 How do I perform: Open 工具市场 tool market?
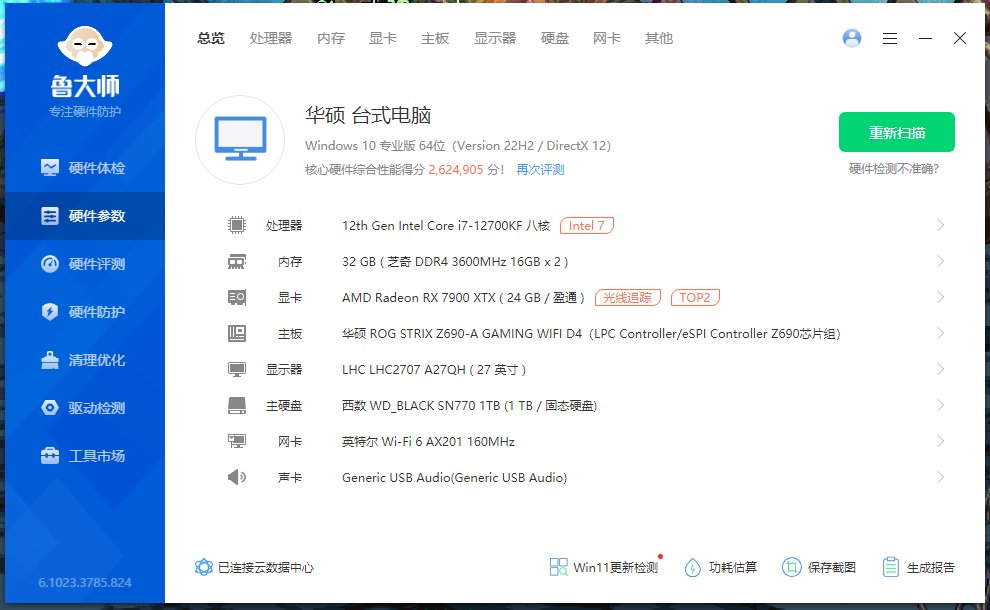[85, 456]
